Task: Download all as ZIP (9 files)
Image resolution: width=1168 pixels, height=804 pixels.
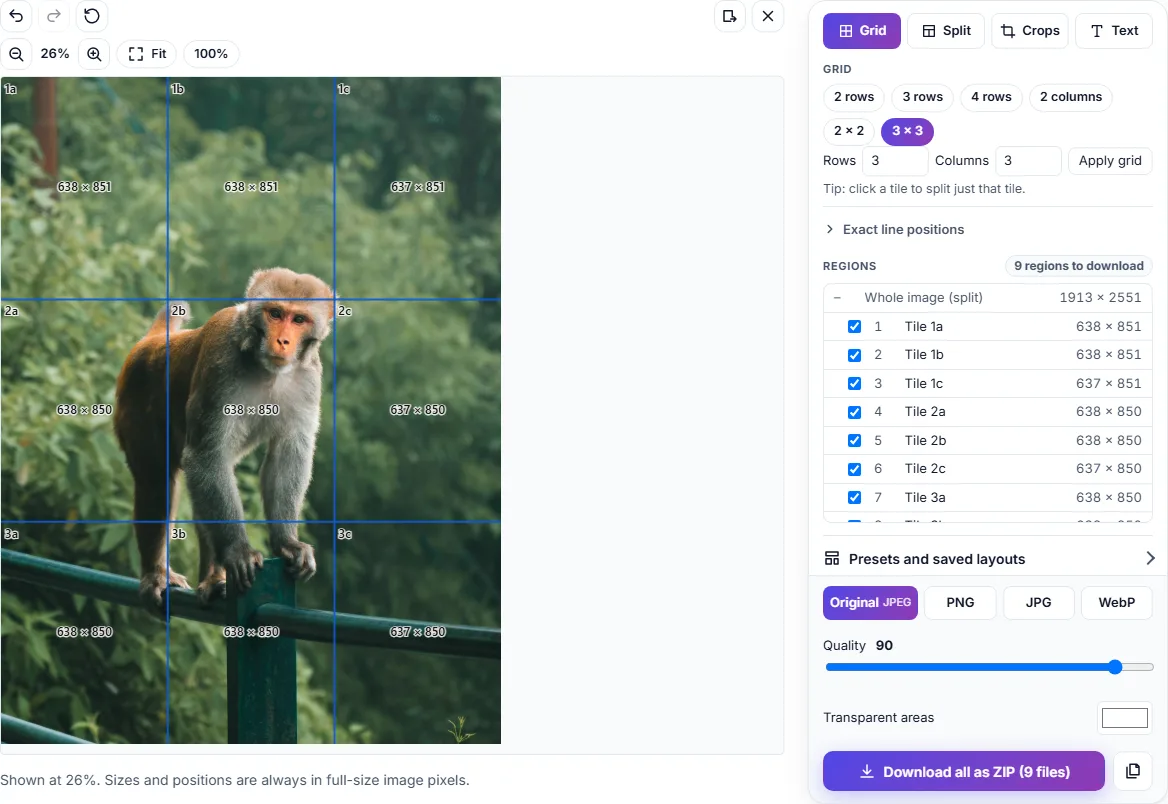Action: tap(963, 771)
